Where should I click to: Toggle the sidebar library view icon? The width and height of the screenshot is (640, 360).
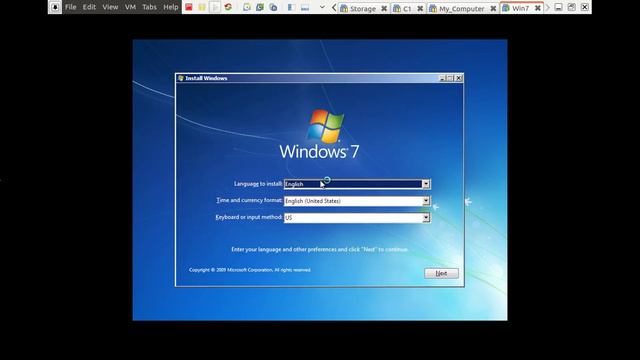click(291, 7)
